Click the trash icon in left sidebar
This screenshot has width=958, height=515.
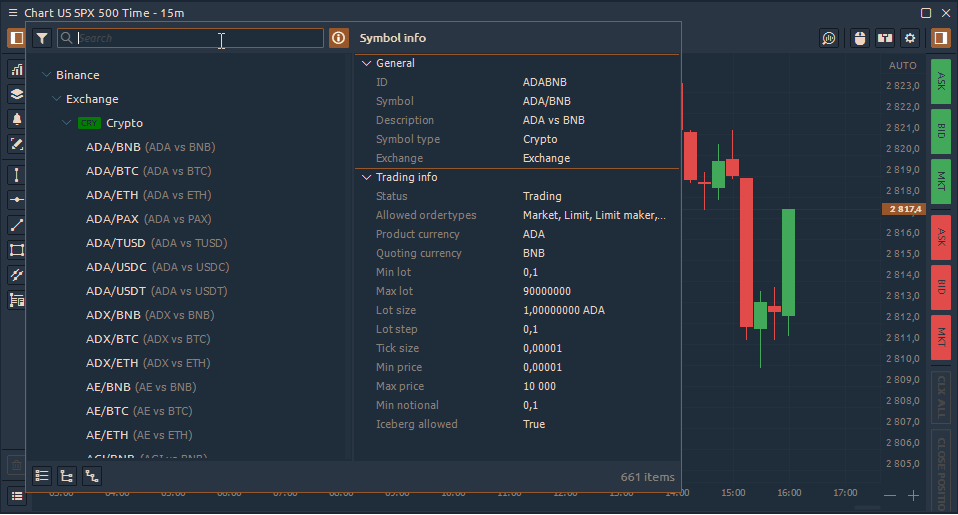point(16,465)
